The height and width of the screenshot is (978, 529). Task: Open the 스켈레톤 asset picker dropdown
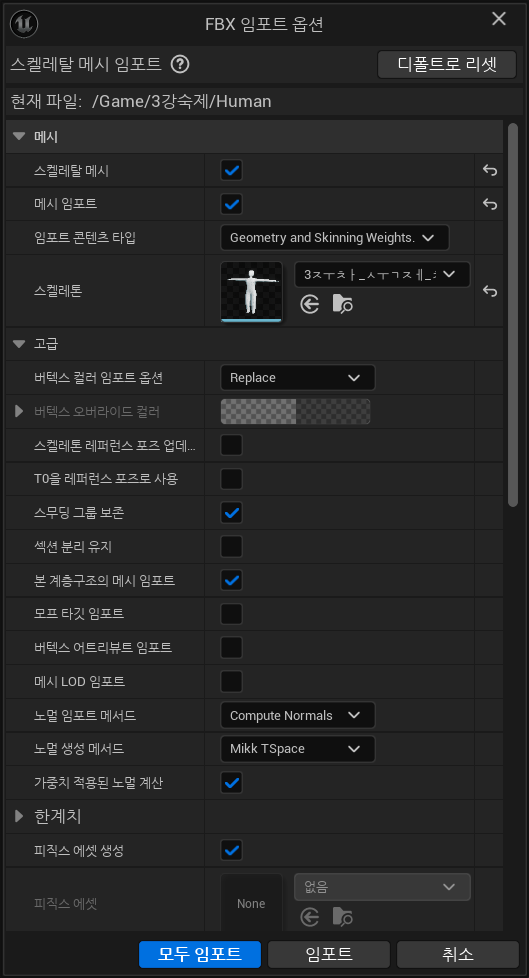tap(382, 274)
